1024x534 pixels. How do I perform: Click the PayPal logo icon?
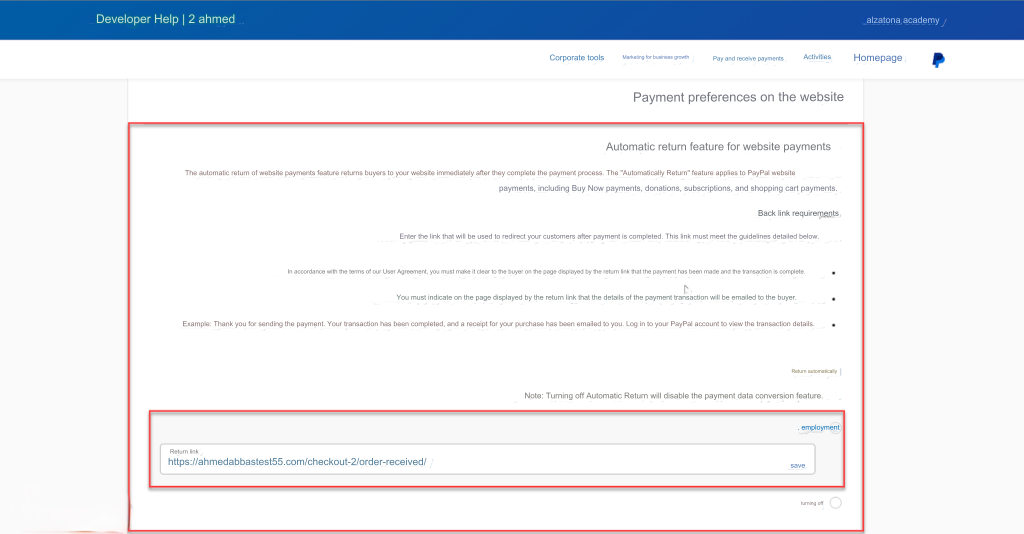coord(938,60)
